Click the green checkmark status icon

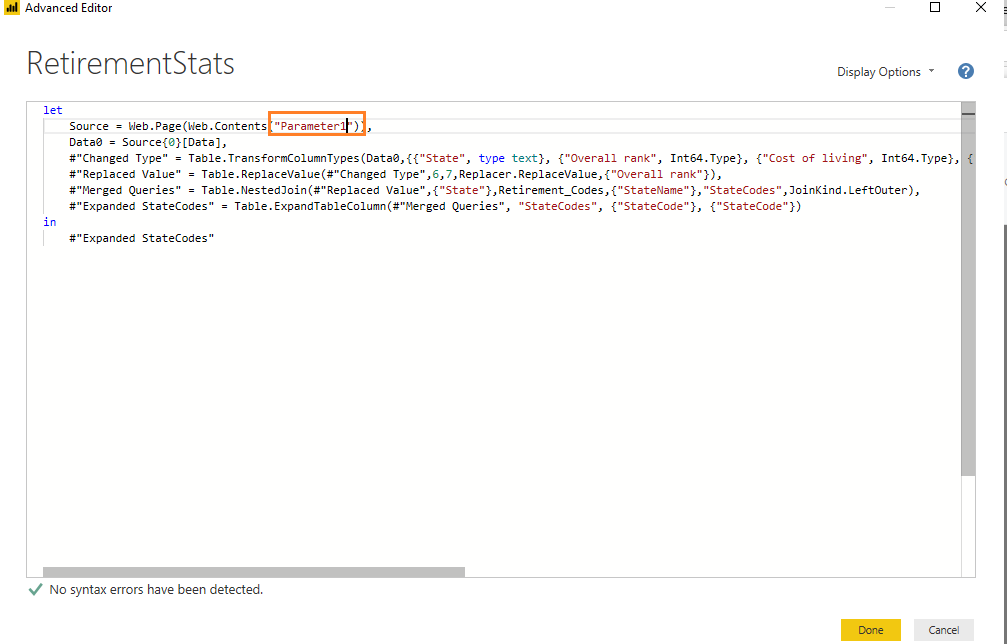35,589
